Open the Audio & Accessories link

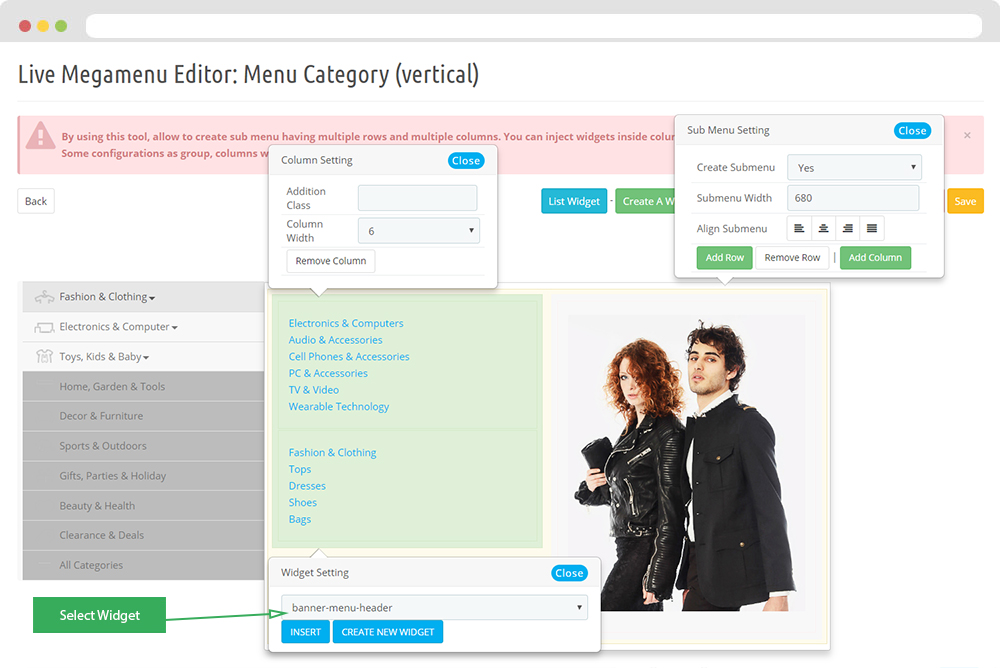pyautogui.click(x=335, y=340)
